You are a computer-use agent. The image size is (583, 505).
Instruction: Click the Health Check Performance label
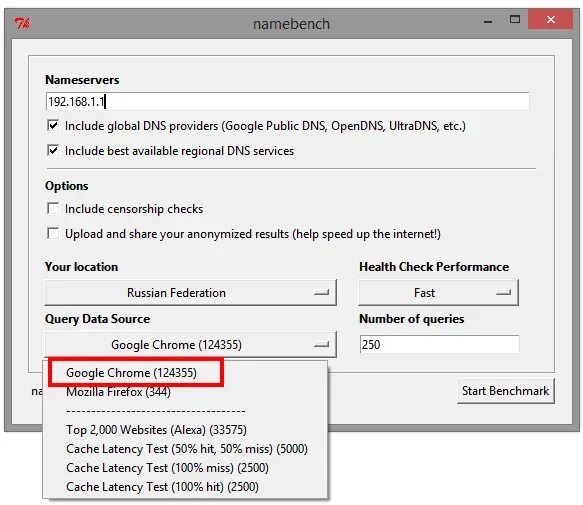click(434, 267)
